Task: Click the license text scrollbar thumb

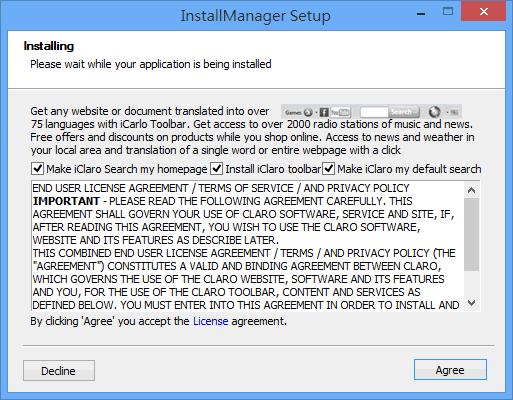Action: tap(471, 235)
